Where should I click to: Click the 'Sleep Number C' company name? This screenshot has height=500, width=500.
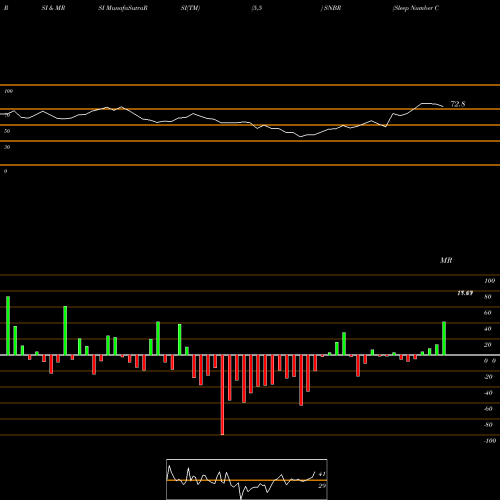[x=416, y=8]
